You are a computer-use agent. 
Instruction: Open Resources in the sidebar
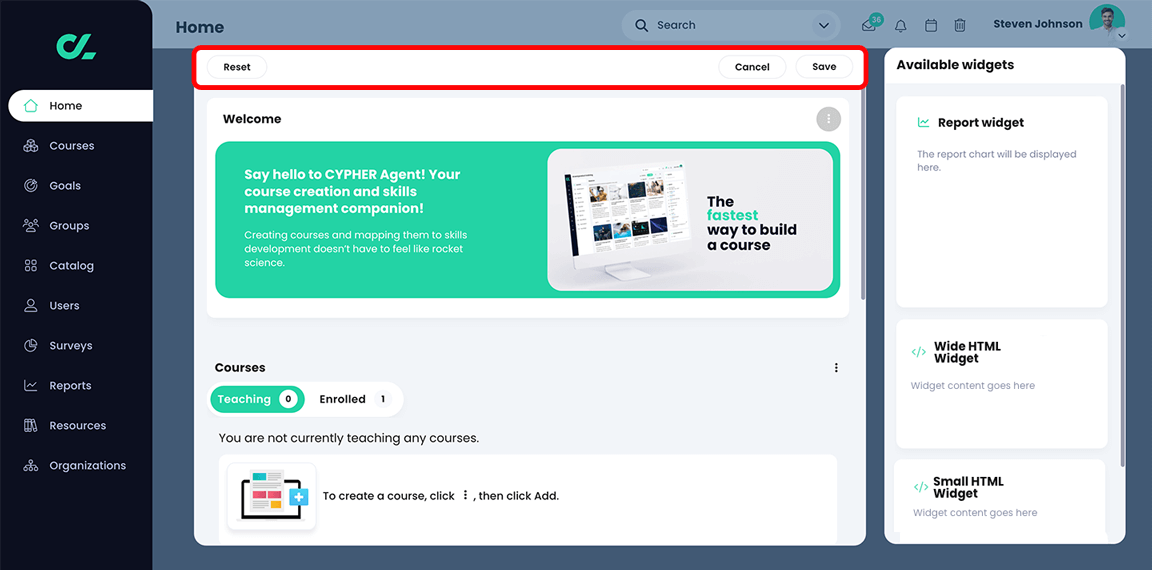click(x=76, y=425)
